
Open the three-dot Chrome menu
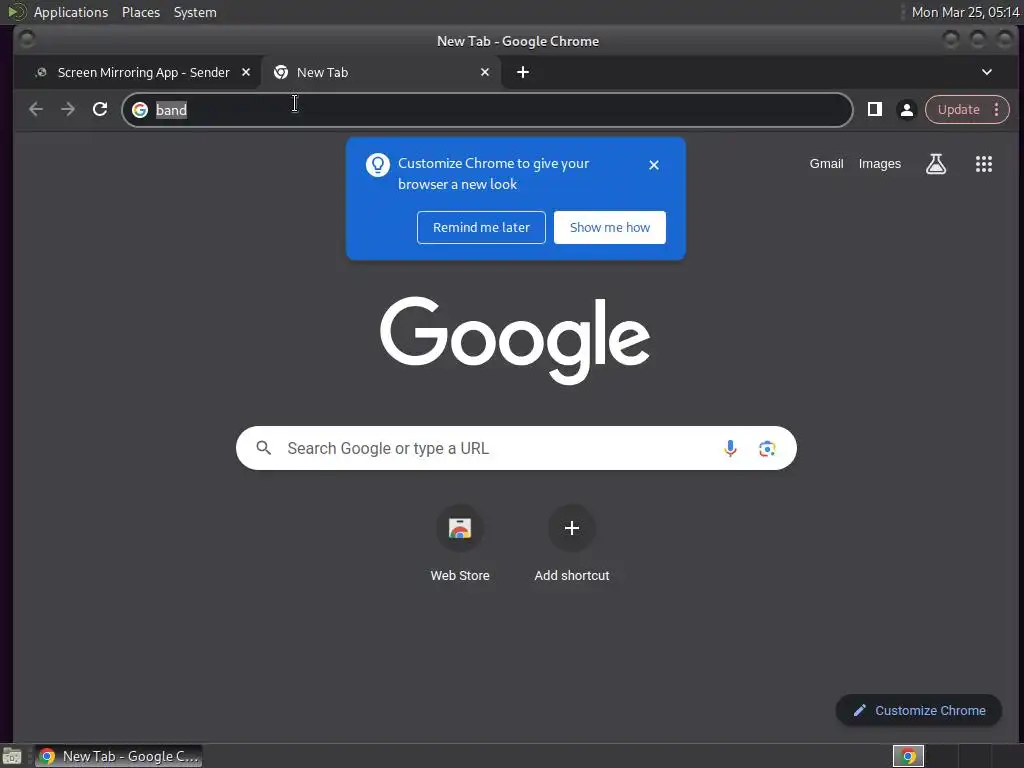point(997,109)
